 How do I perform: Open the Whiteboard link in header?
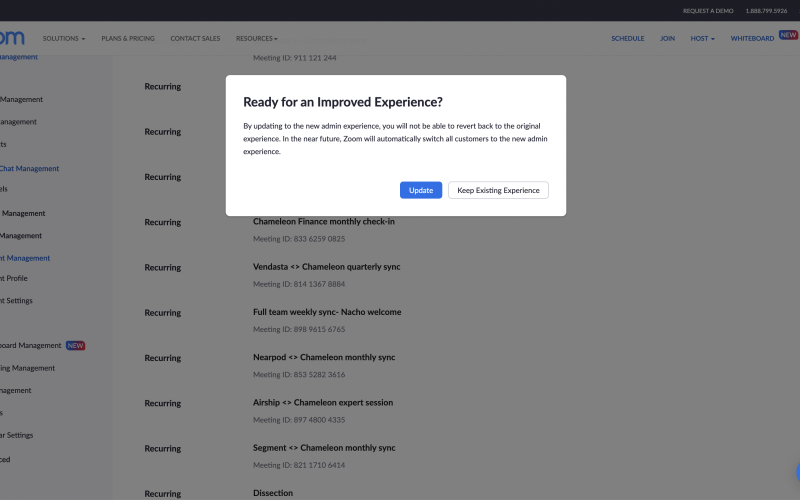pyautogui.click(x=752, y=38)
